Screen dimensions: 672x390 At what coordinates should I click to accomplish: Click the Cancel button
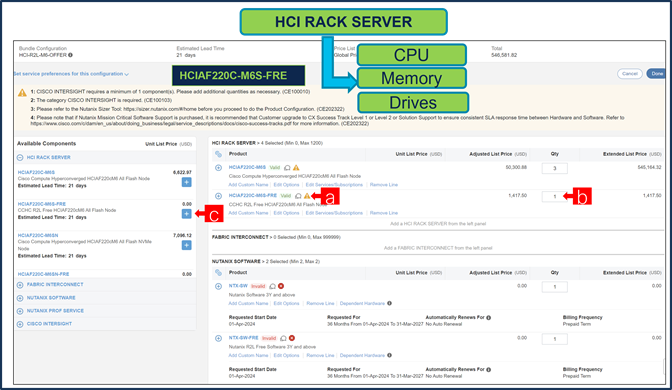pyautogui.click(x=630, y=74)
